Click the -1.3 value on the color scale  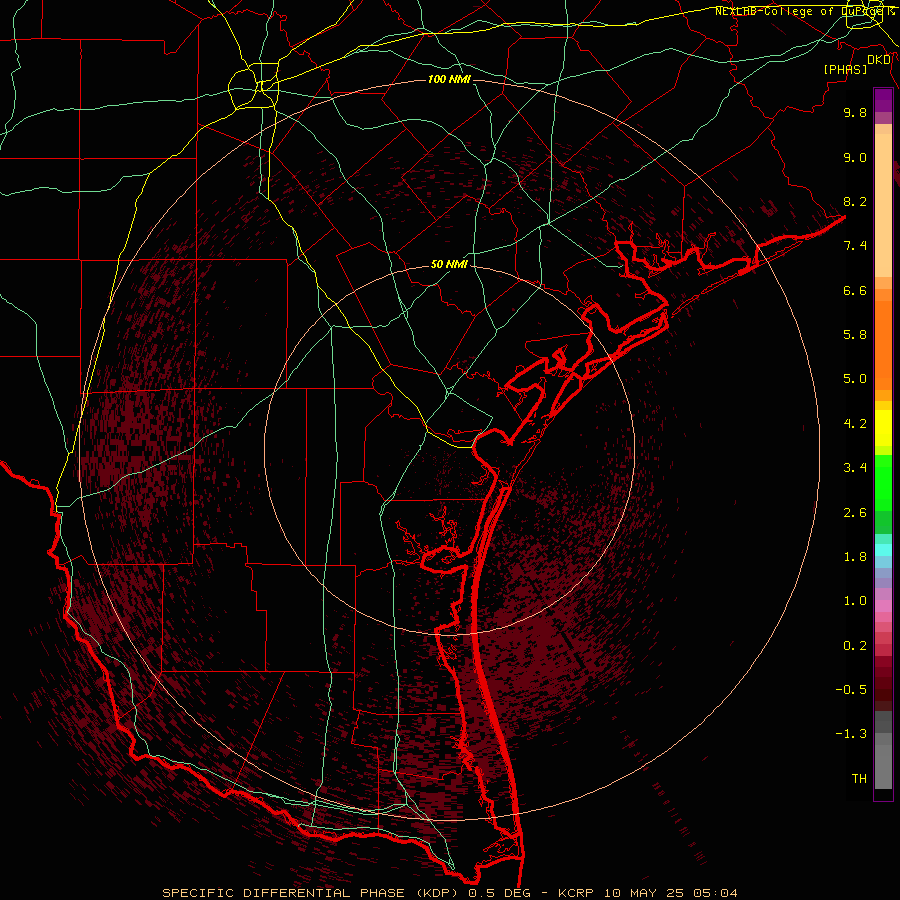[851, 734]
